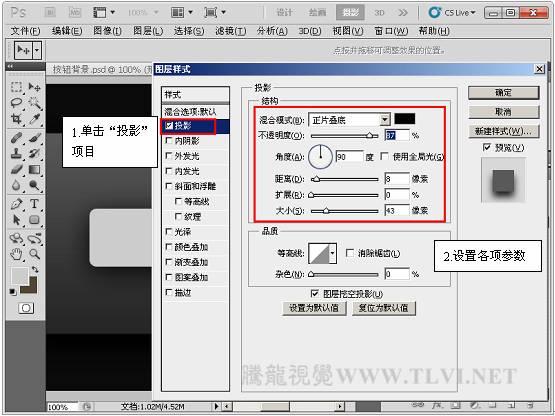Select the Rectangular Marquee tool
This screenshot has width=555, height=416.
[16, 87]
